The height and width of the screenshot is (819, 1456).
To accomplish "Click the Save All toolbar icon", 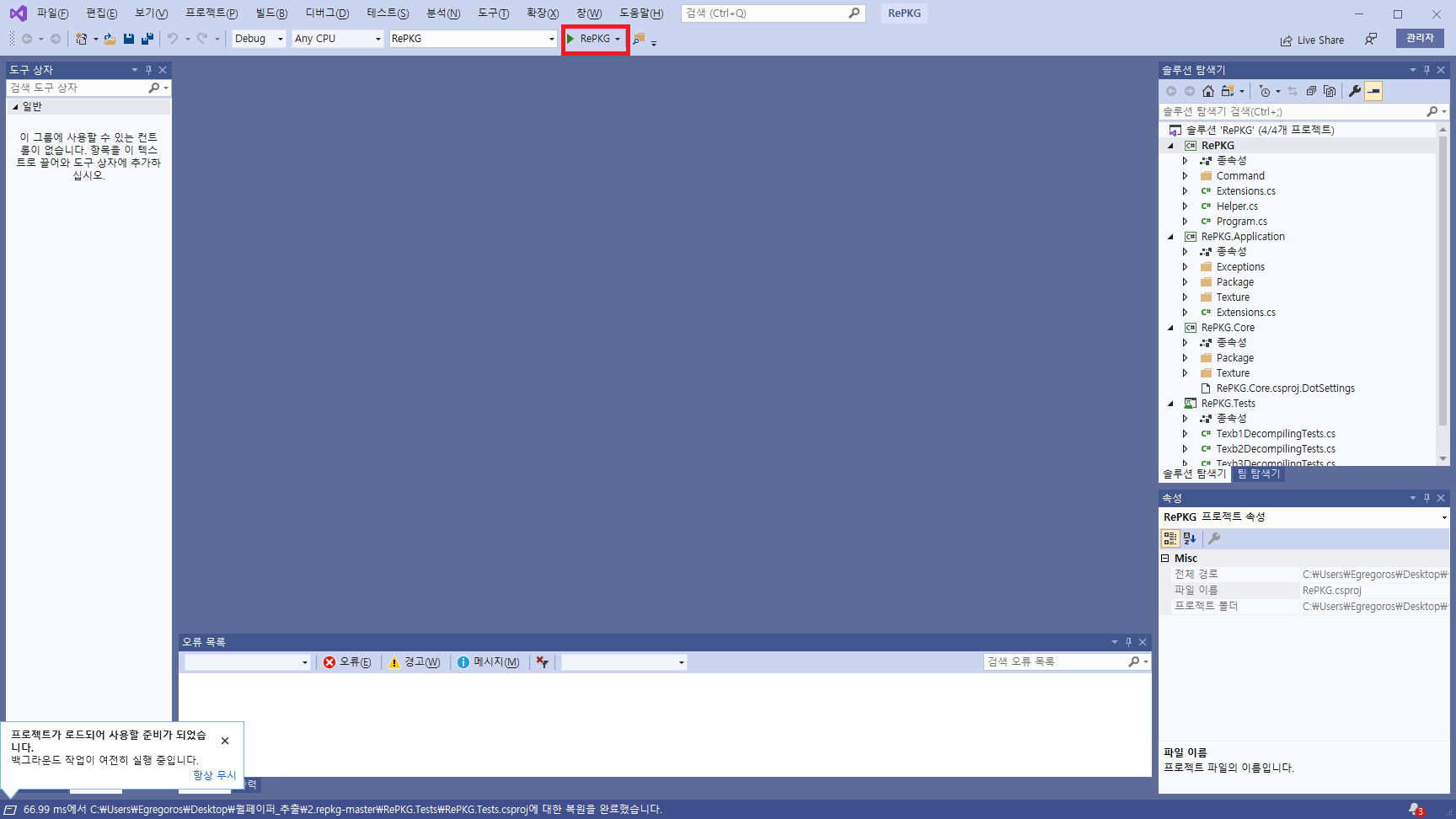I will pos(147,39).
